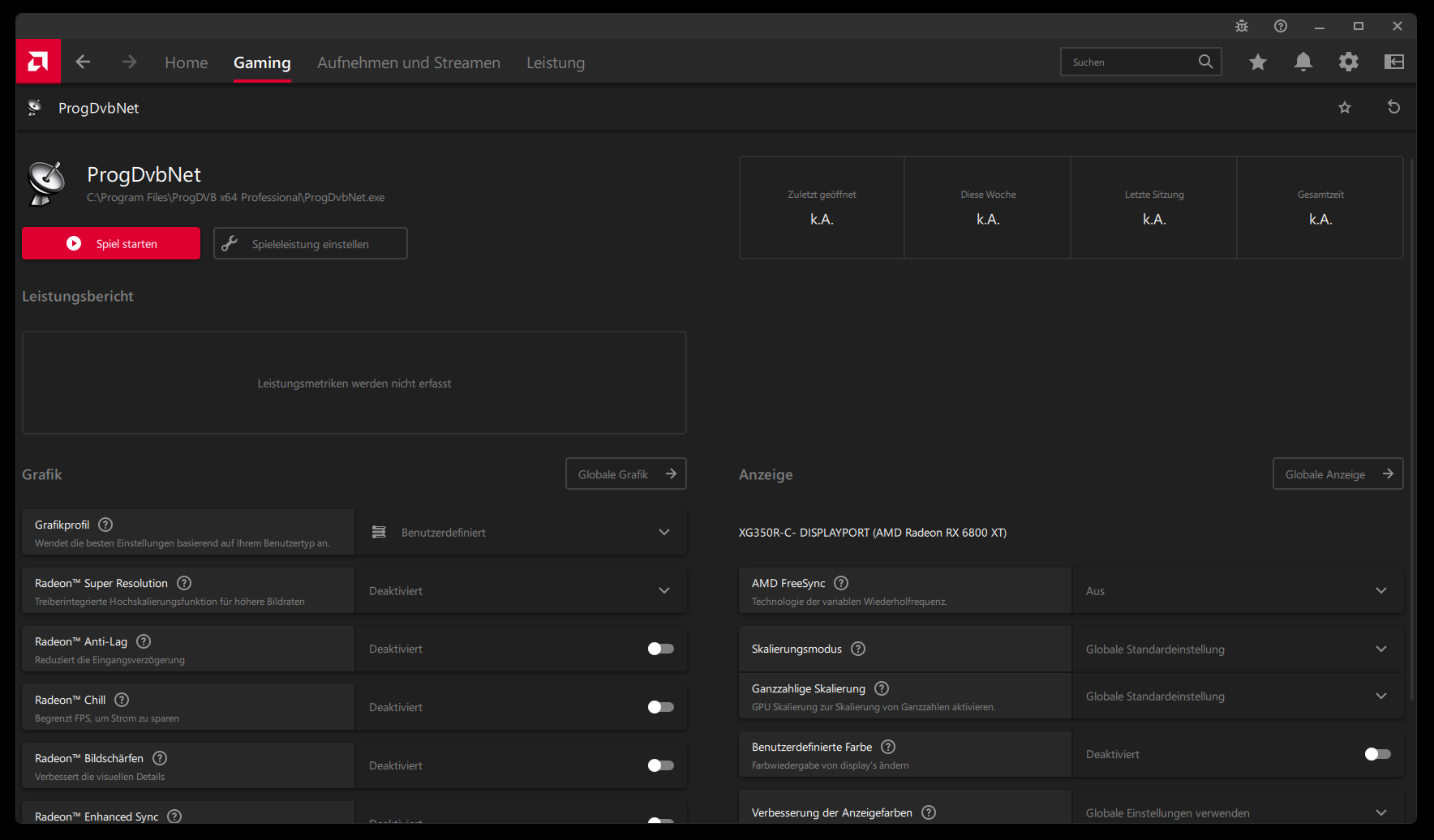The height and width of the screenshot is (840, 1434).
Task: Expand Radeon Super Resolution dropdown
Action: tap(521, 590)
